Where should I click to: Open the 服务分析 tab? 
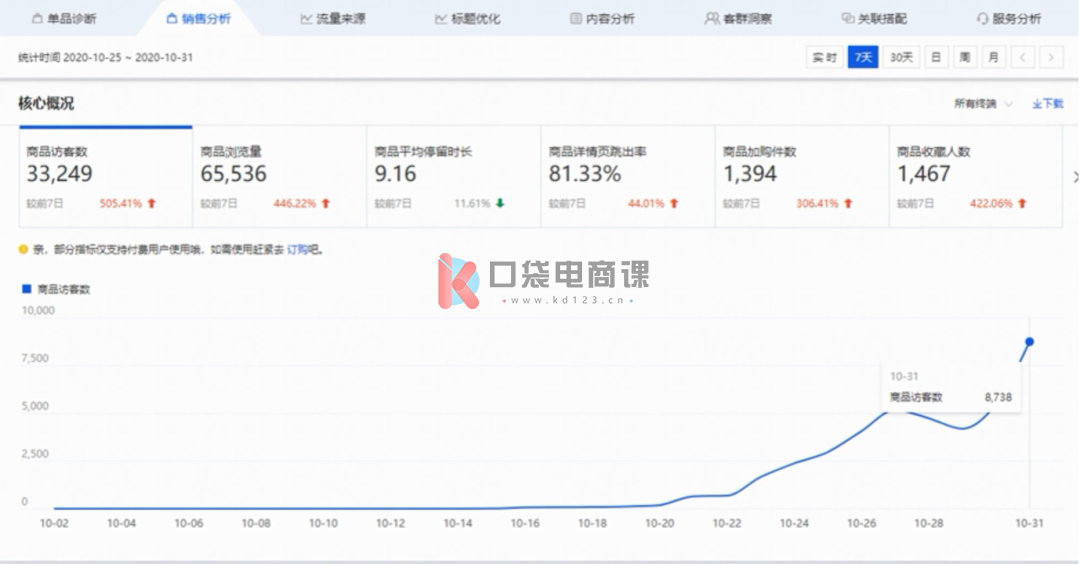(1009, 19)
